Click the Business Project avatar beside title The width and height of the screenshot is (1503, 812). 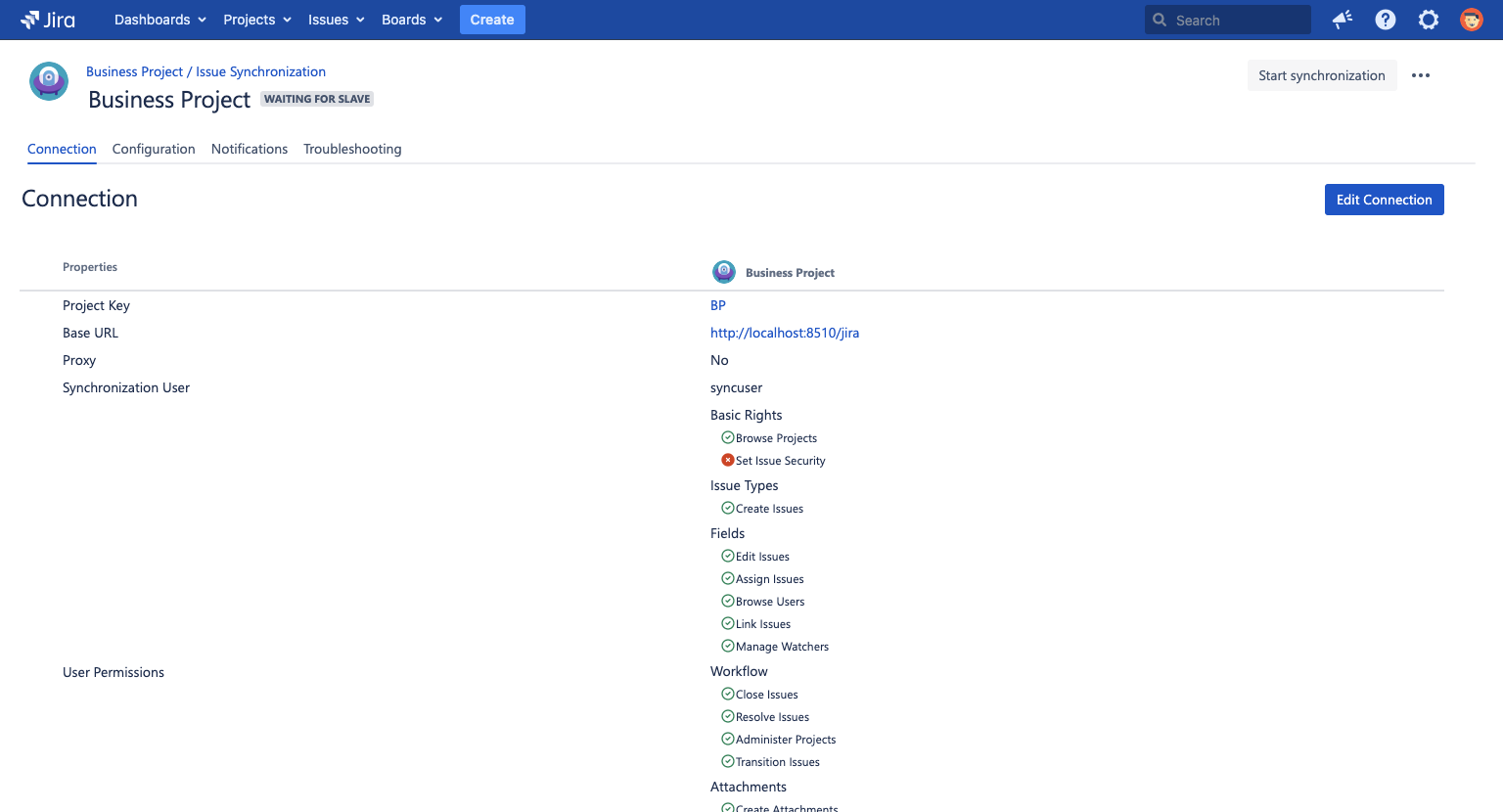tap(49, 81)
